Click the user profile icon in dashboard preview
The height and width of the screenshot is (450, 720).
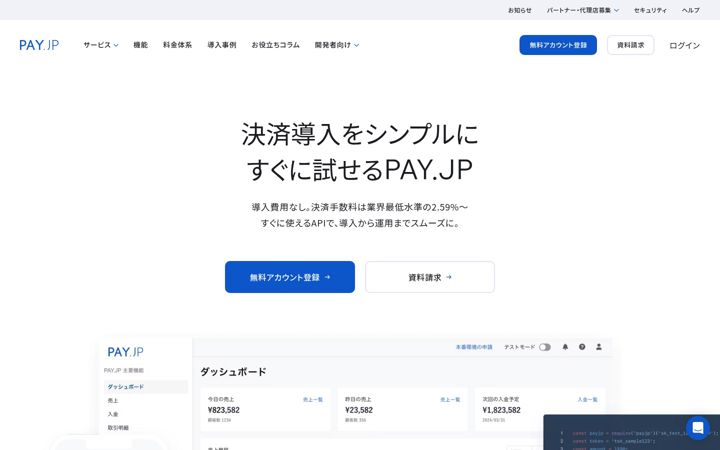[x=599, y=347]
